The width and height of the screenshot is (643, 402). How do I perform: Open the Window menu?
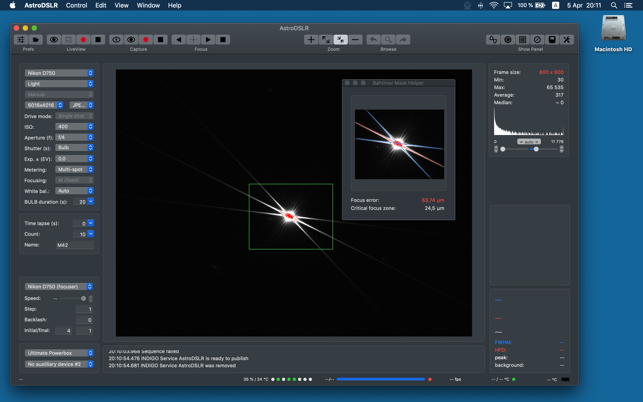(148, 5)
